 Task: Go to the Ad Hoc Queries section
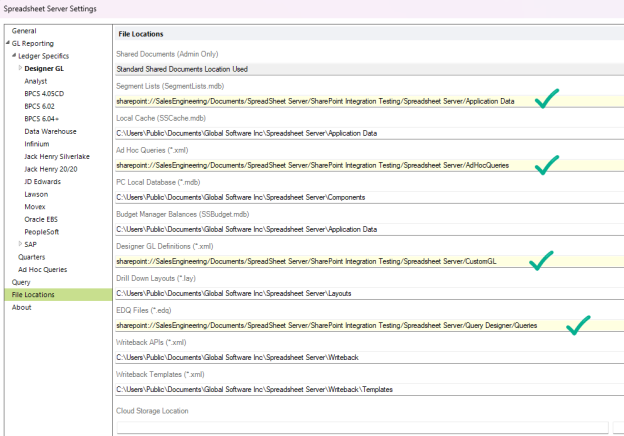click(x=43, y=269)
